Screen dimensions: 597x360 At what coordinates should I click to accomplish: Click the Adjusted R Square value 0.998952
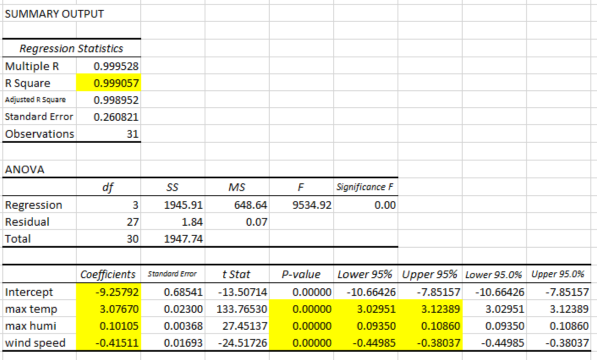[116, 100]
